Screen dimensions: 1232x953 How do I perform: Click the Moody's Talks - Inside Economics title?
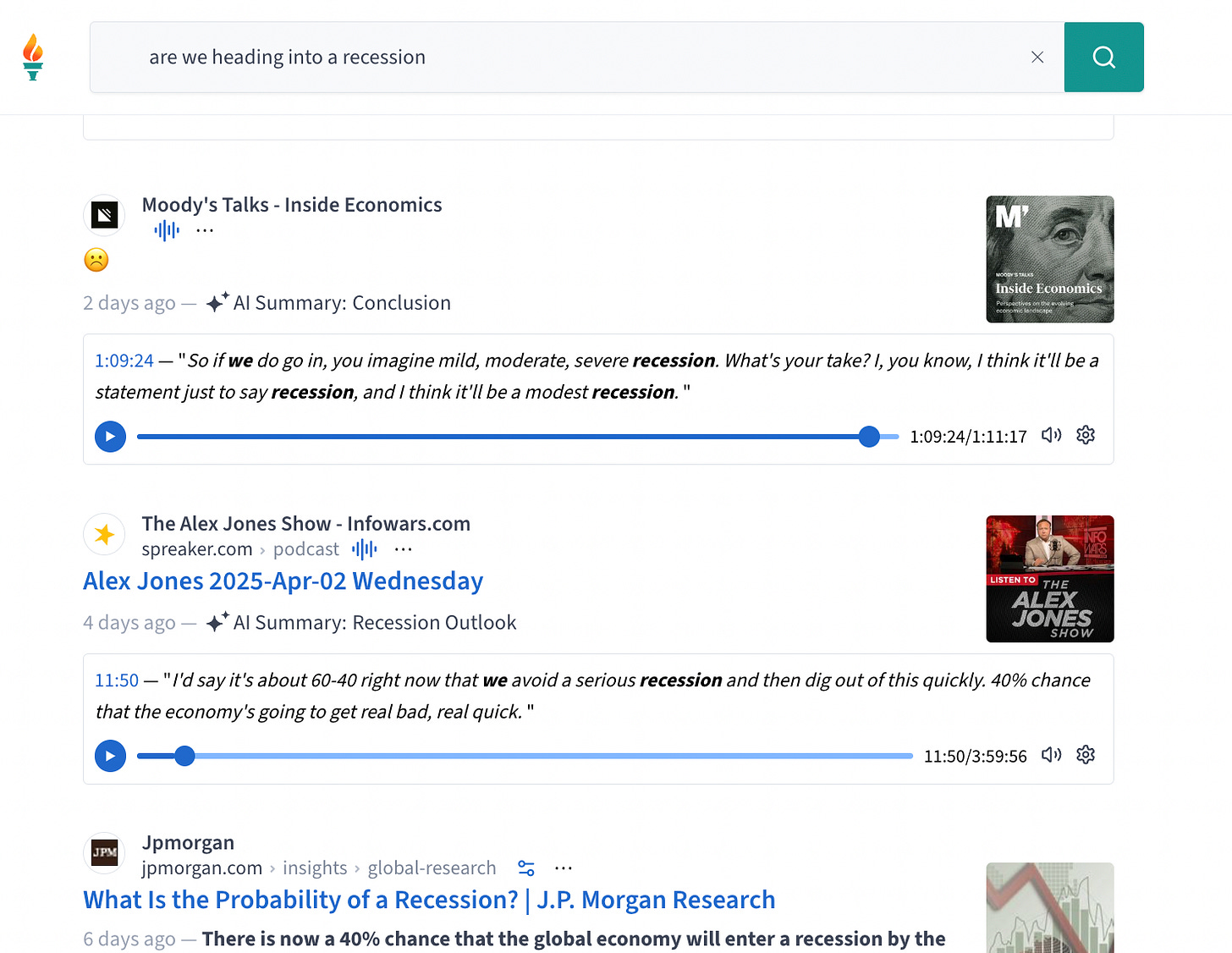coord(292,205)
